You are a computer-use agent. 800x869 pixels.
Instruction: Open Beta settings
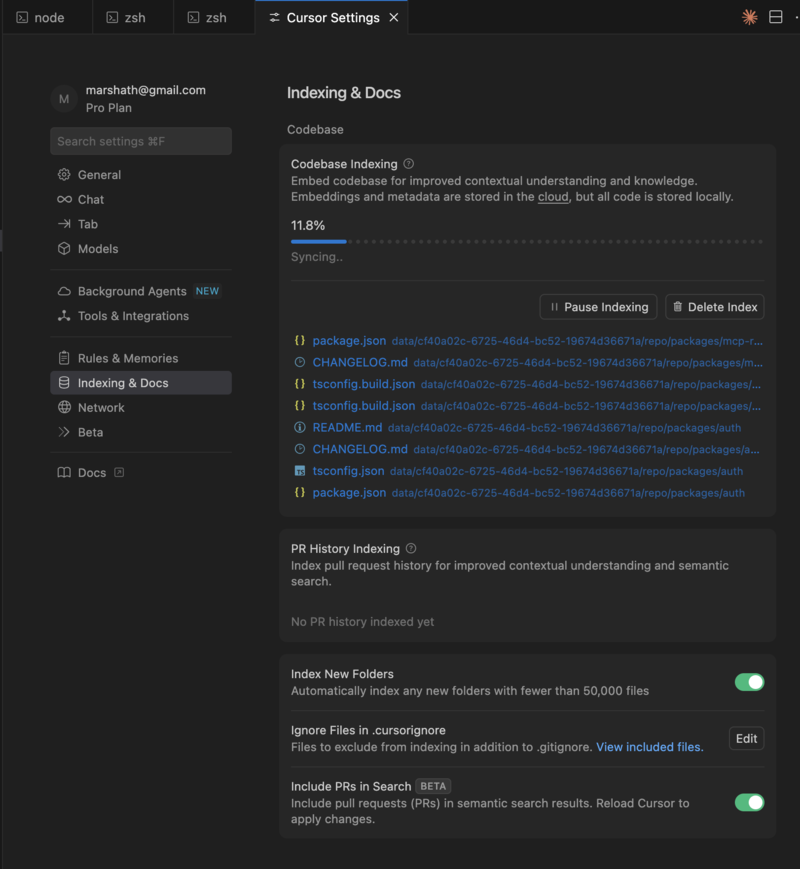141,432
